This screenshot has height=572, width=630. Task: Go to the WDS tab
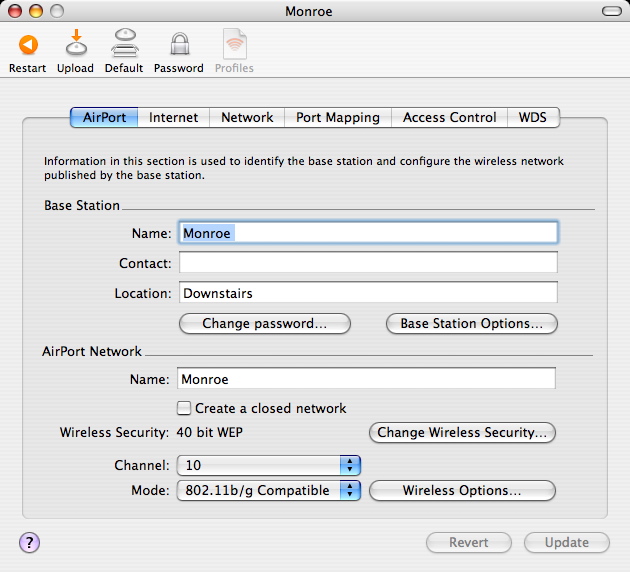point(533,117)
